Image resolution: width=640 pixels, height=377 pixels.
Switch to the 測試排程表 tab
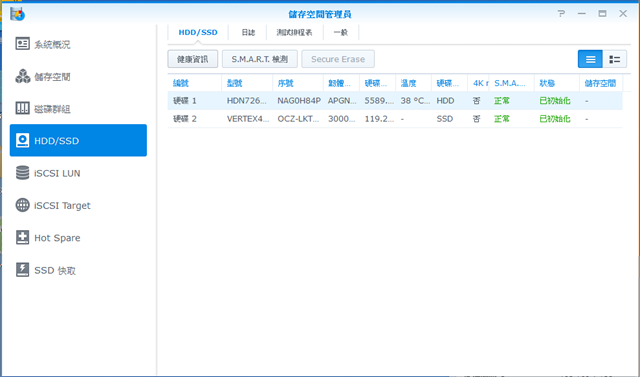point(294,33)
